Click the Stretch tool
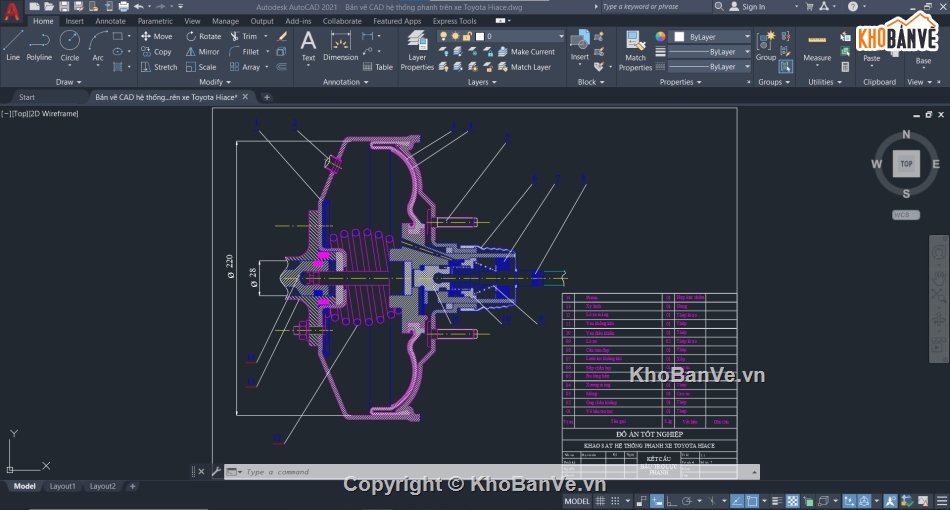Viewport: 950px width, 510px height. 159,67
